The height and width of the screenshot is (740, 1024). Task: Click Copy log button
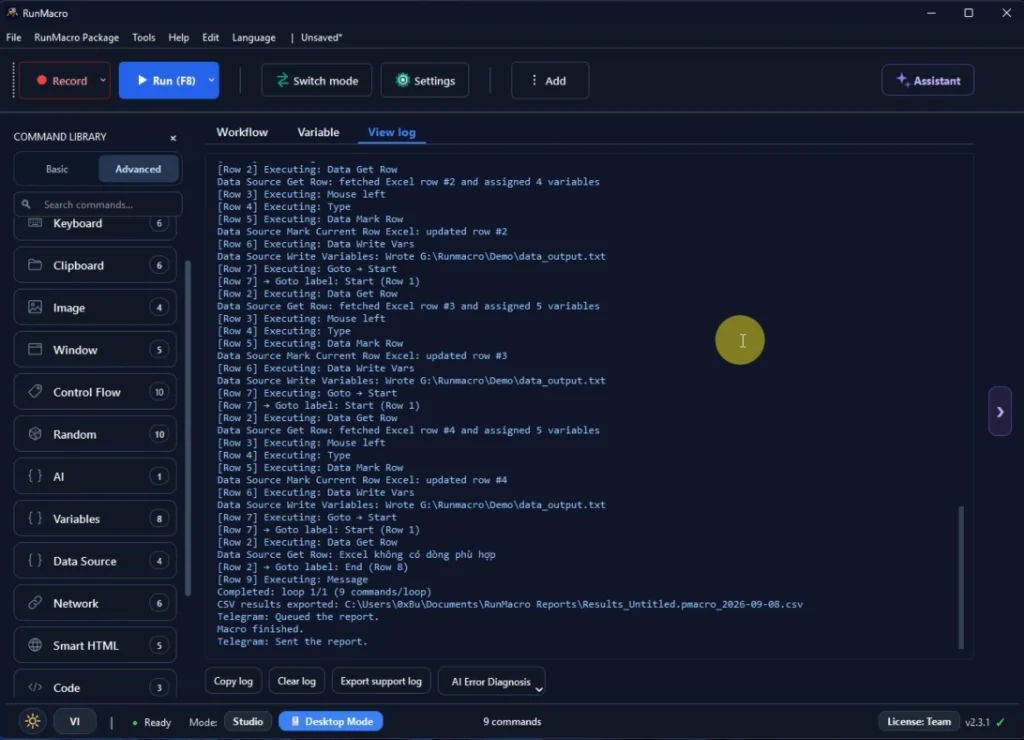pos(233,681)
